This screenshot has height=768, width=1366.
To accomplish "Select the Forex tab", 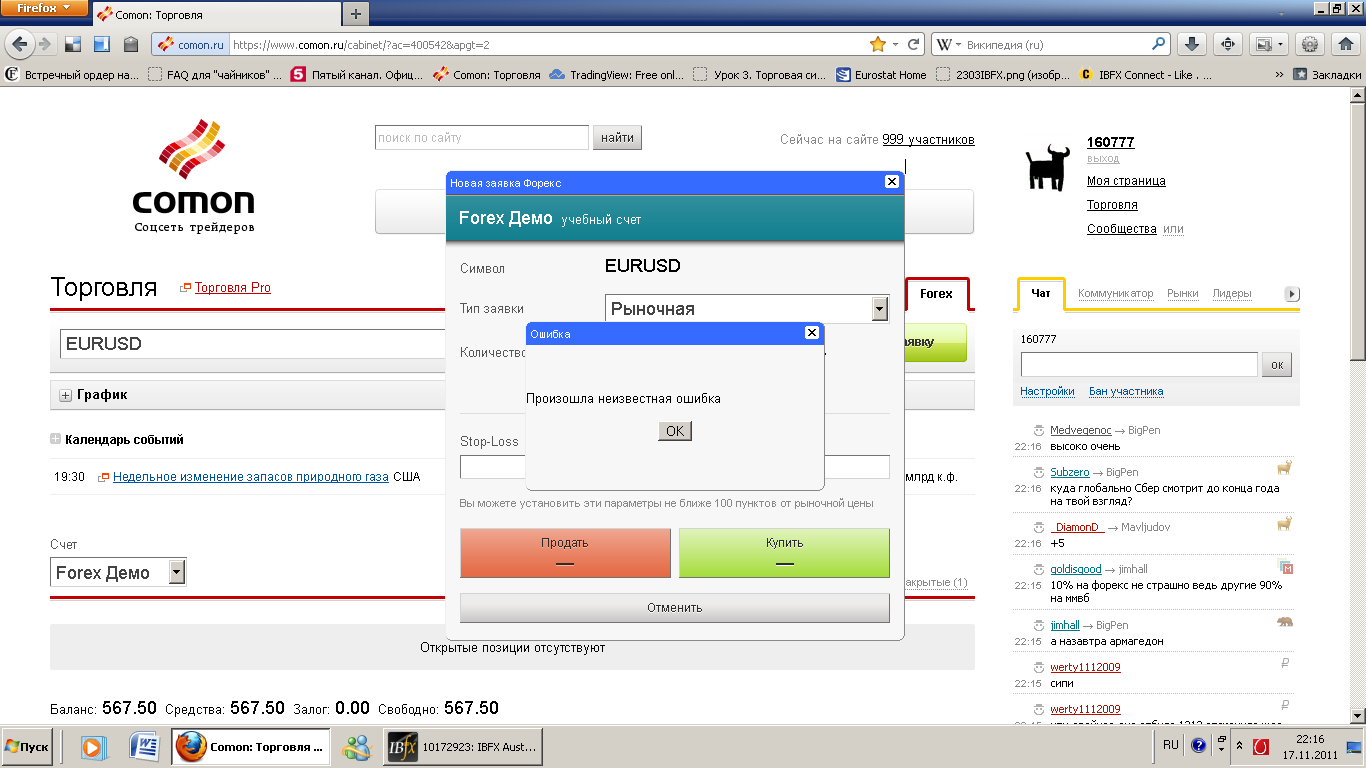I will tap(937, 294).
